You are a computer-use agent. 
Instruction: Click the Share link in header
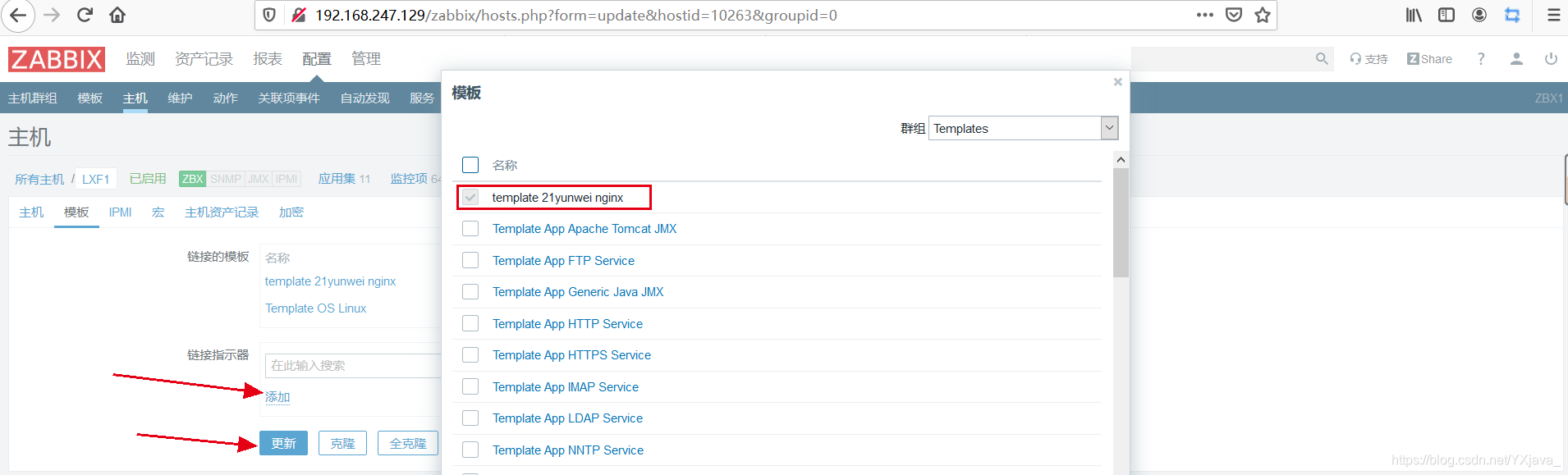tap(1429, 59)
